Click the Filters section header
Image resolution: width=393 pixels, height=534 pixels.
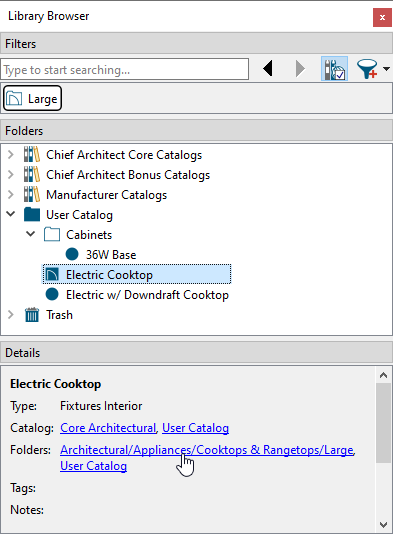click(x=196, y=44)
